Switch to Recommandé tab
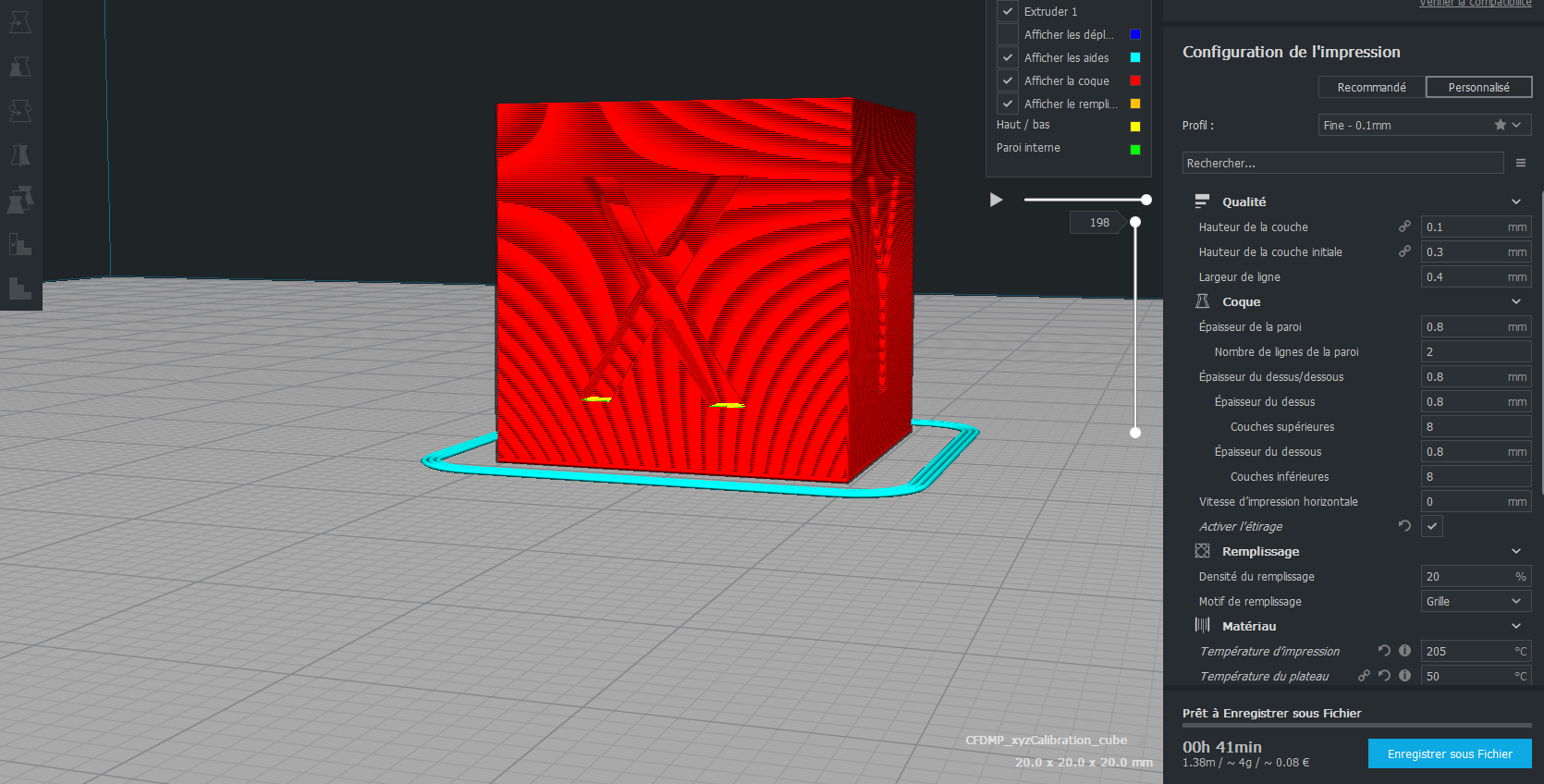Image resolution: width=1544 pixels, height=784 pixels. (x=1372, y=87)
